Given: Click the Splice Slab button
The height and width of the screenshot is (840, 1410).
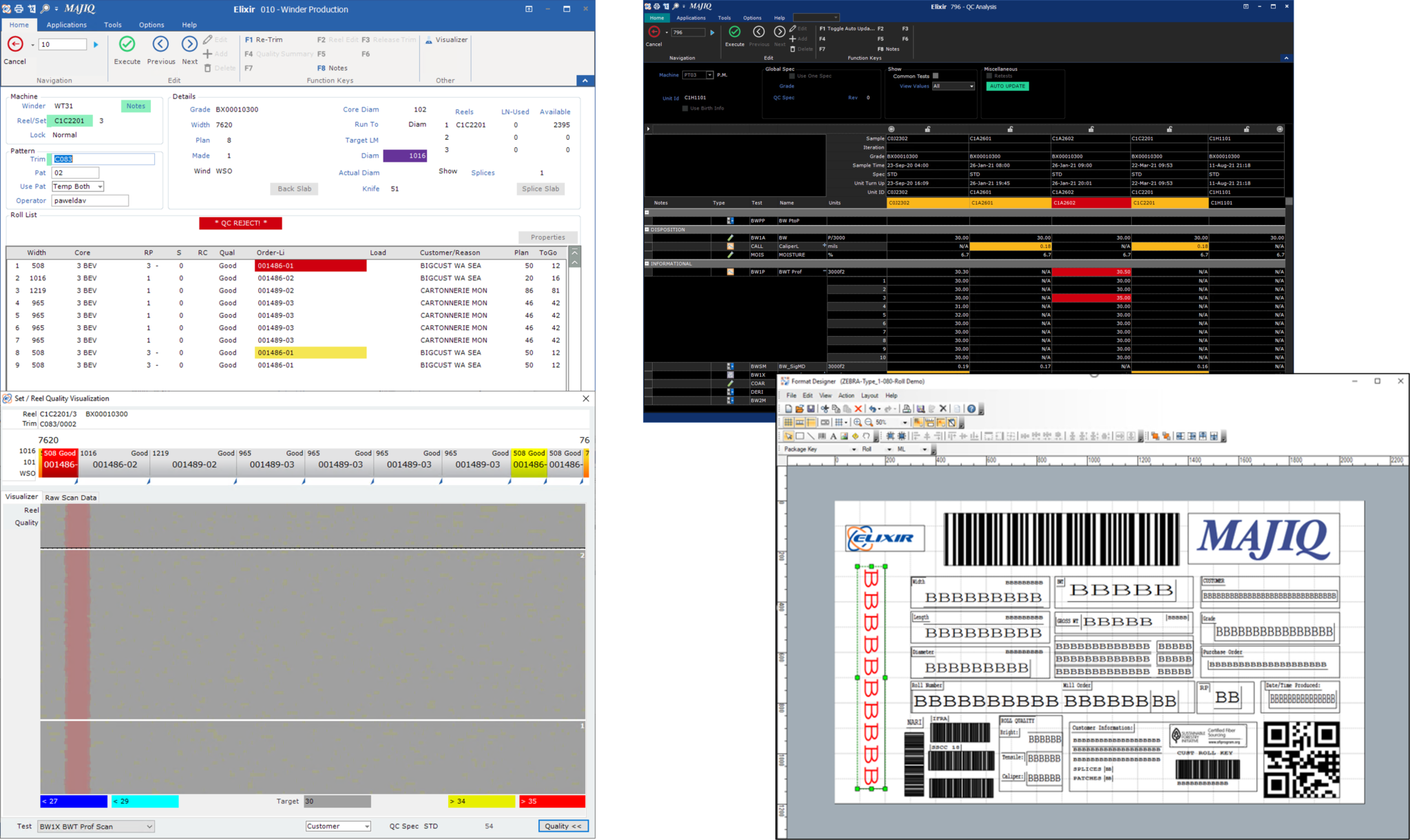Looking at the screenshot, I should point(540,189).
